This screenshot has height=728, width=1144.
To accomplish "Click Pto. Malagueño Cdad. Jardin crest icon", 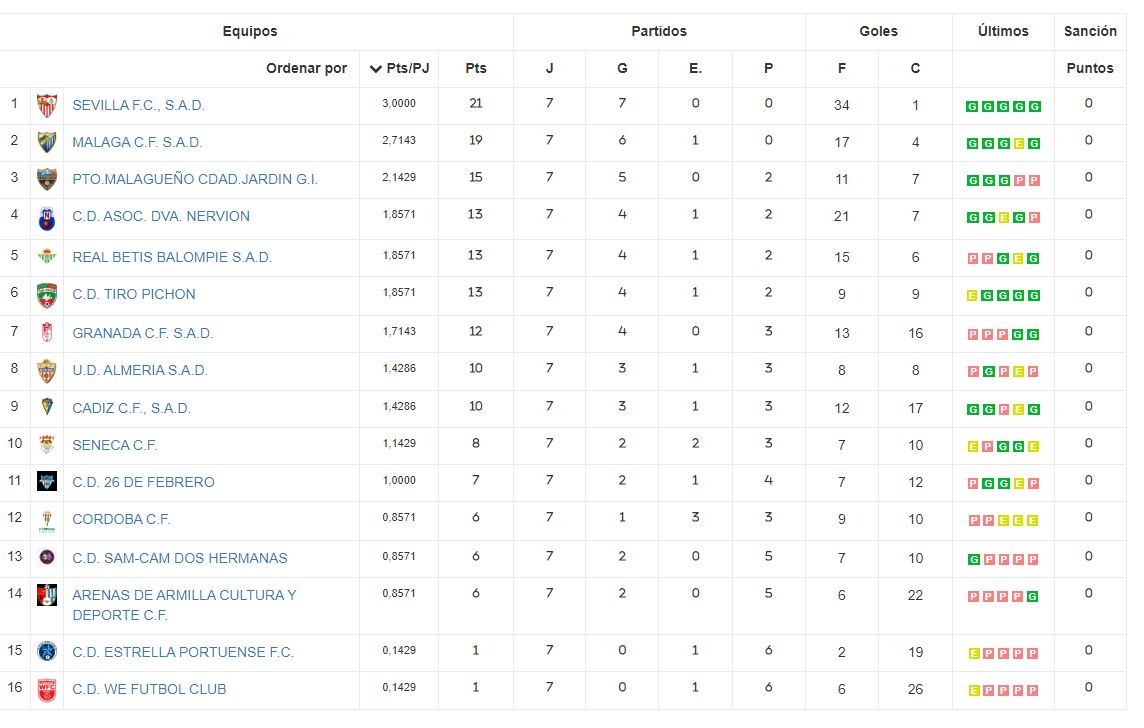I will point(47,179).
